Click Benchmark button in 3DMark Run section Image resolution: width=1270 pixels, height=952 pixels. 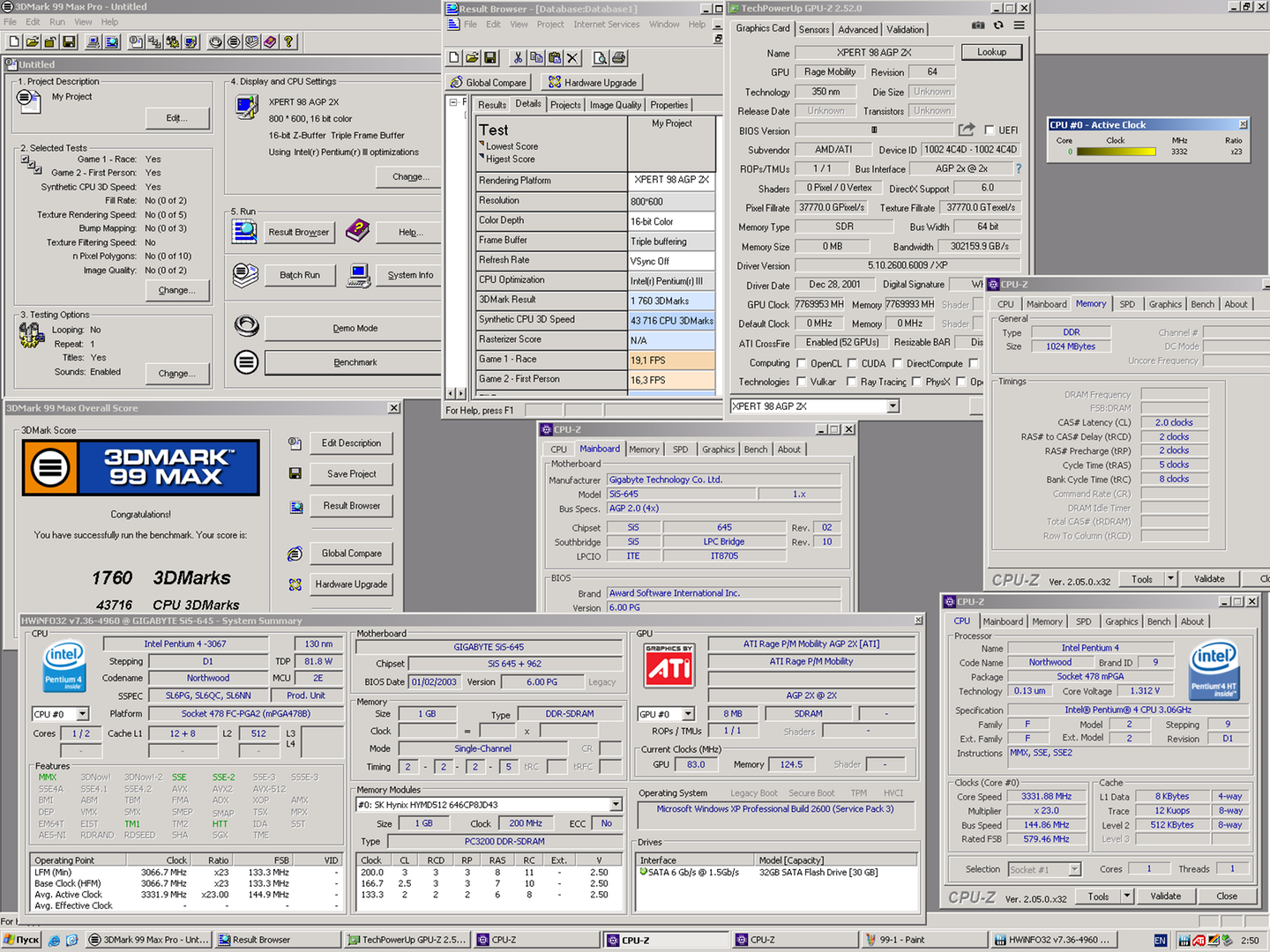[x=355, y=362]
